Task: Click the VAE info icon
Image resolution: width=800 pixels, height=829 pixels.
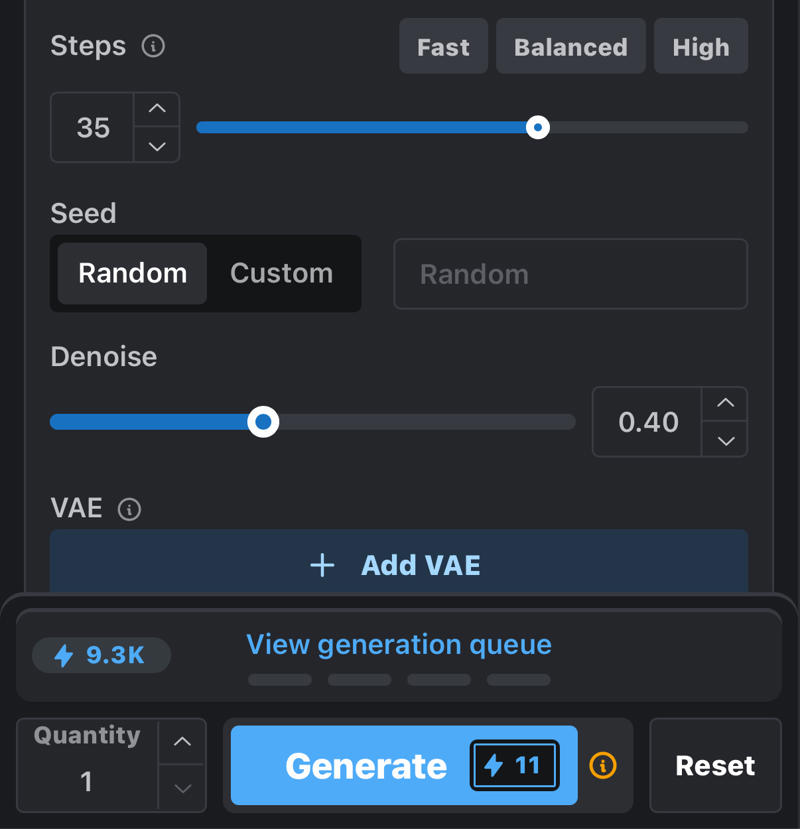Action: [130, 509]
